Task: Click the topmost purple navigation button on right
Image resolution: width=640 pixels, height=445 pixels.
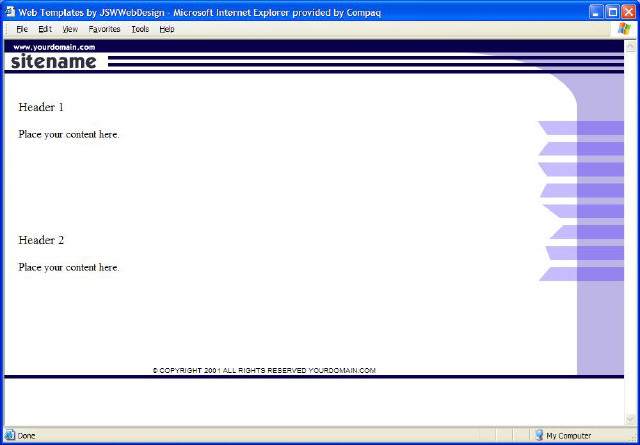Action: point(580,128)
